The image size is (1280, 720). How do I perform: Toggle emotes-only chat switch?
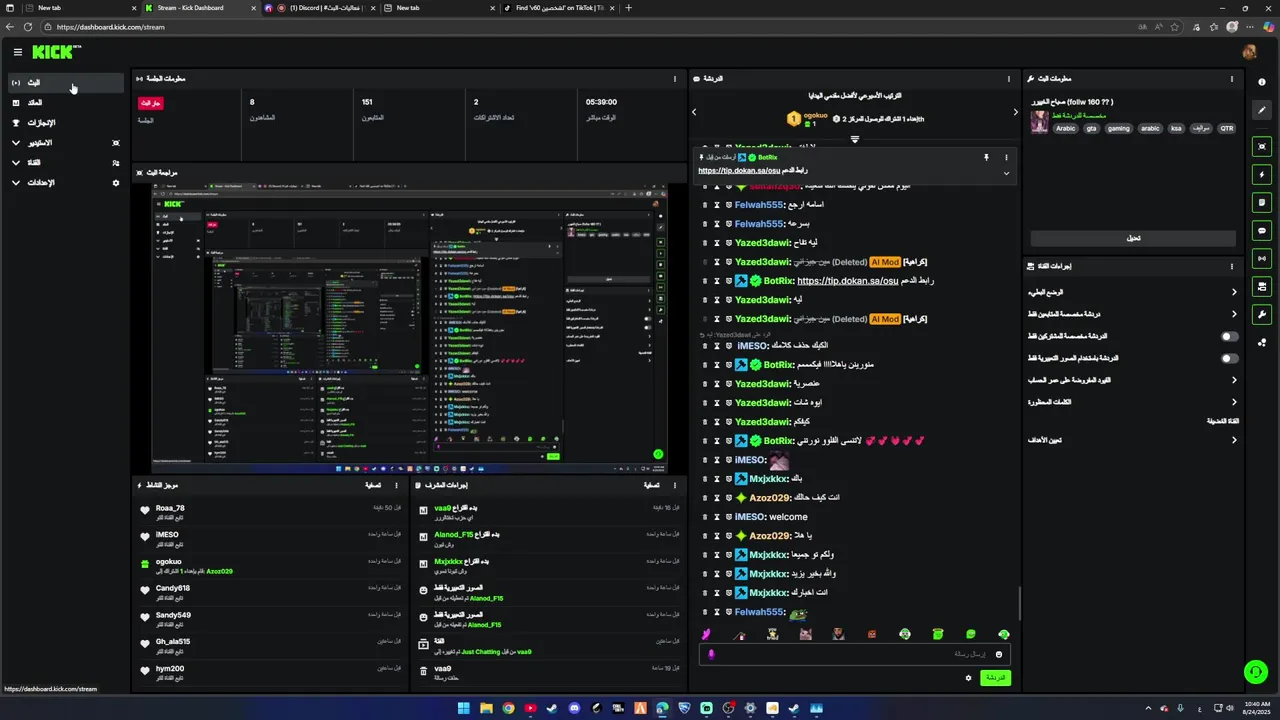(1230, 358)
